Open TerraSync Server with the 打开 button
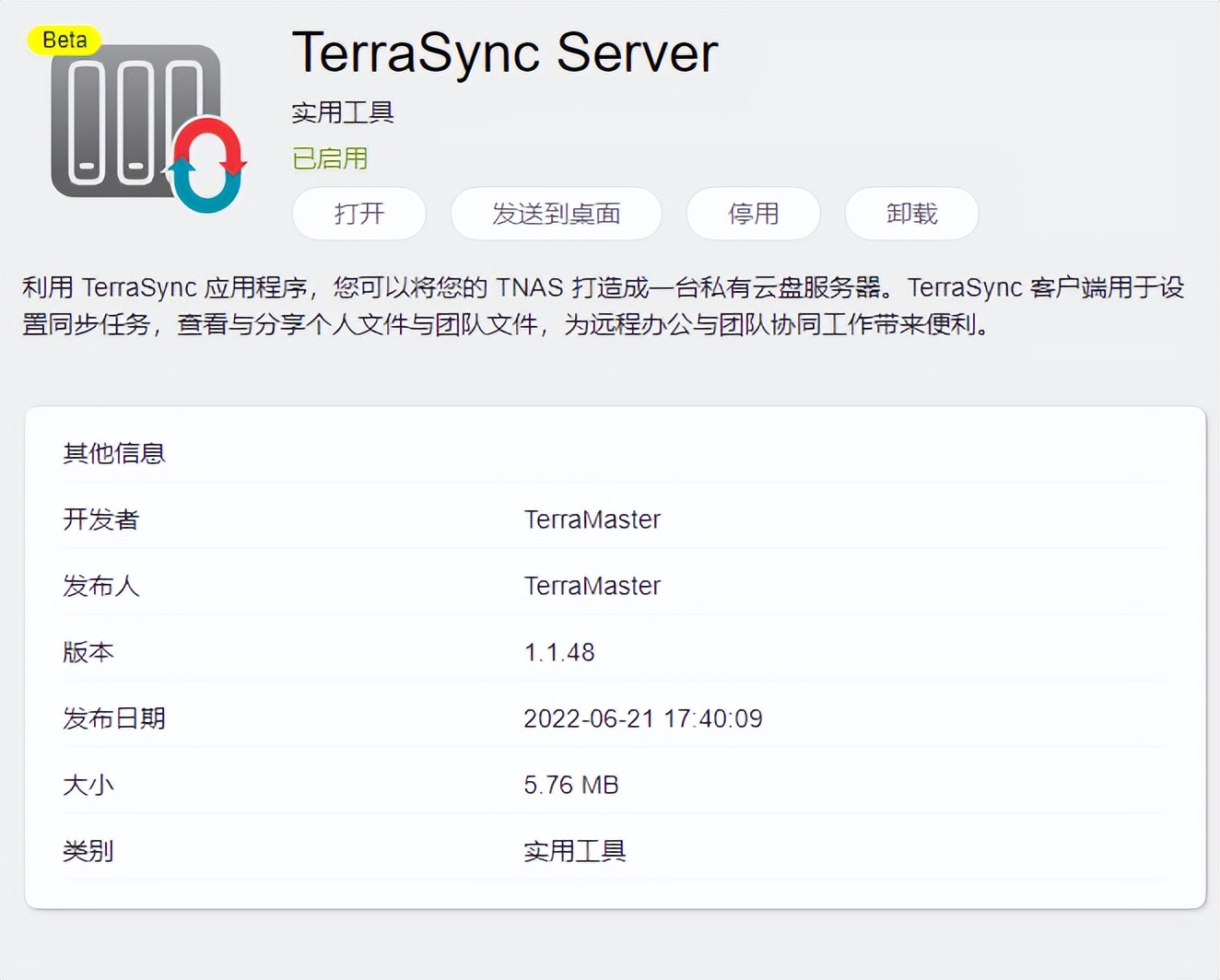1220x980 pixels. pos(358,214)
